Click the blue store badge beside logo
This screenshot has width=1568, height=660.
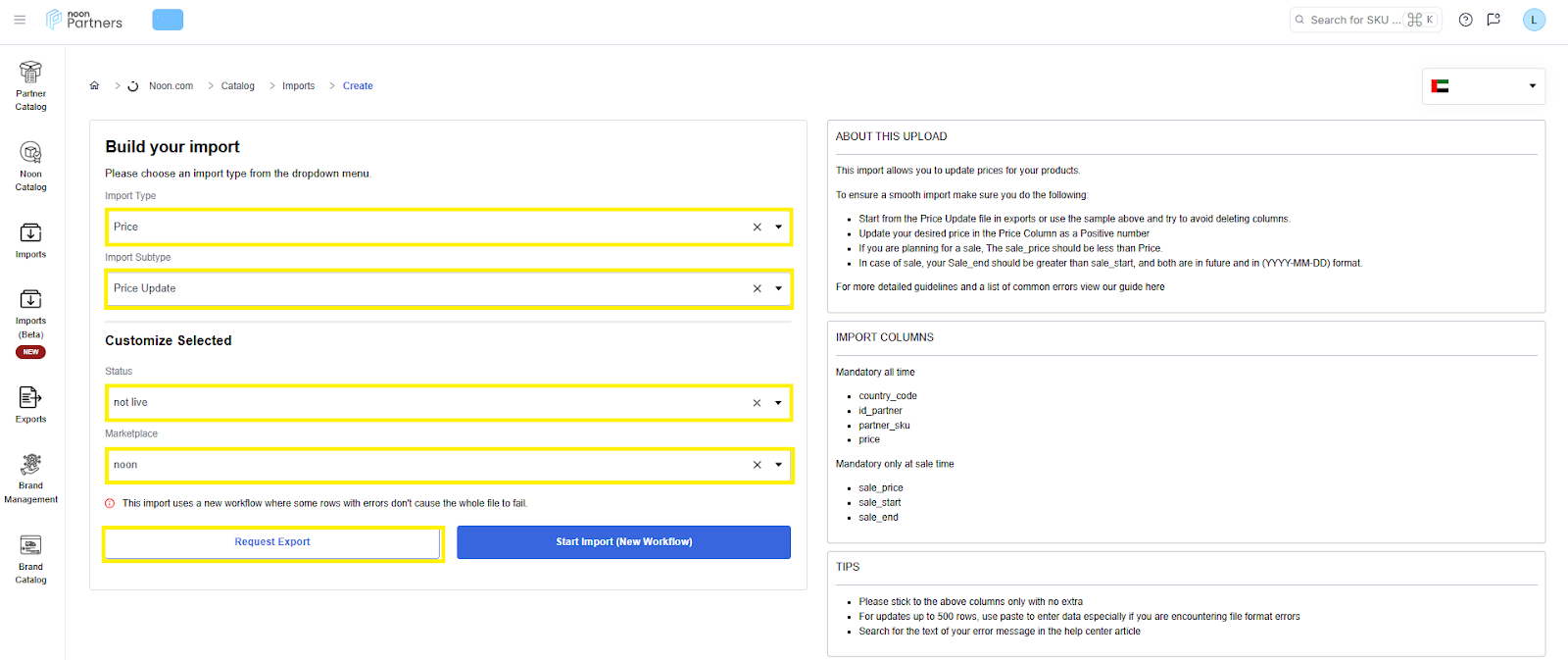click(x=168, y=20)
